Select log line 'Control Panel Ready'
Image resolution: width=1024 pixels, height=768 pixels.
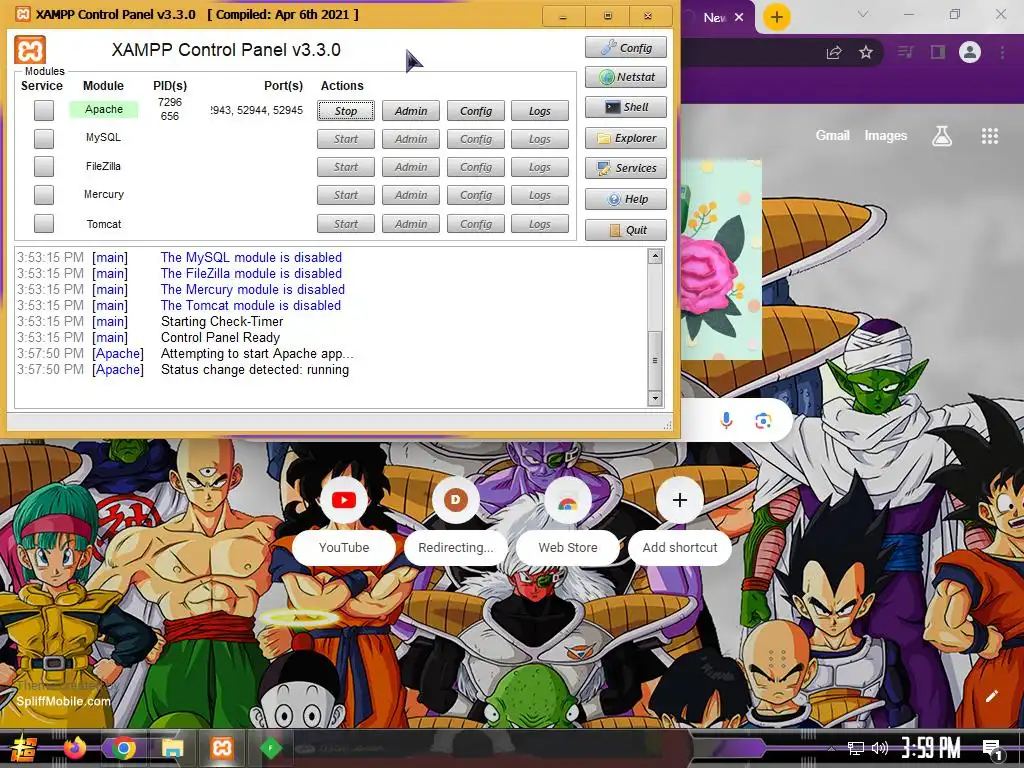220,338
